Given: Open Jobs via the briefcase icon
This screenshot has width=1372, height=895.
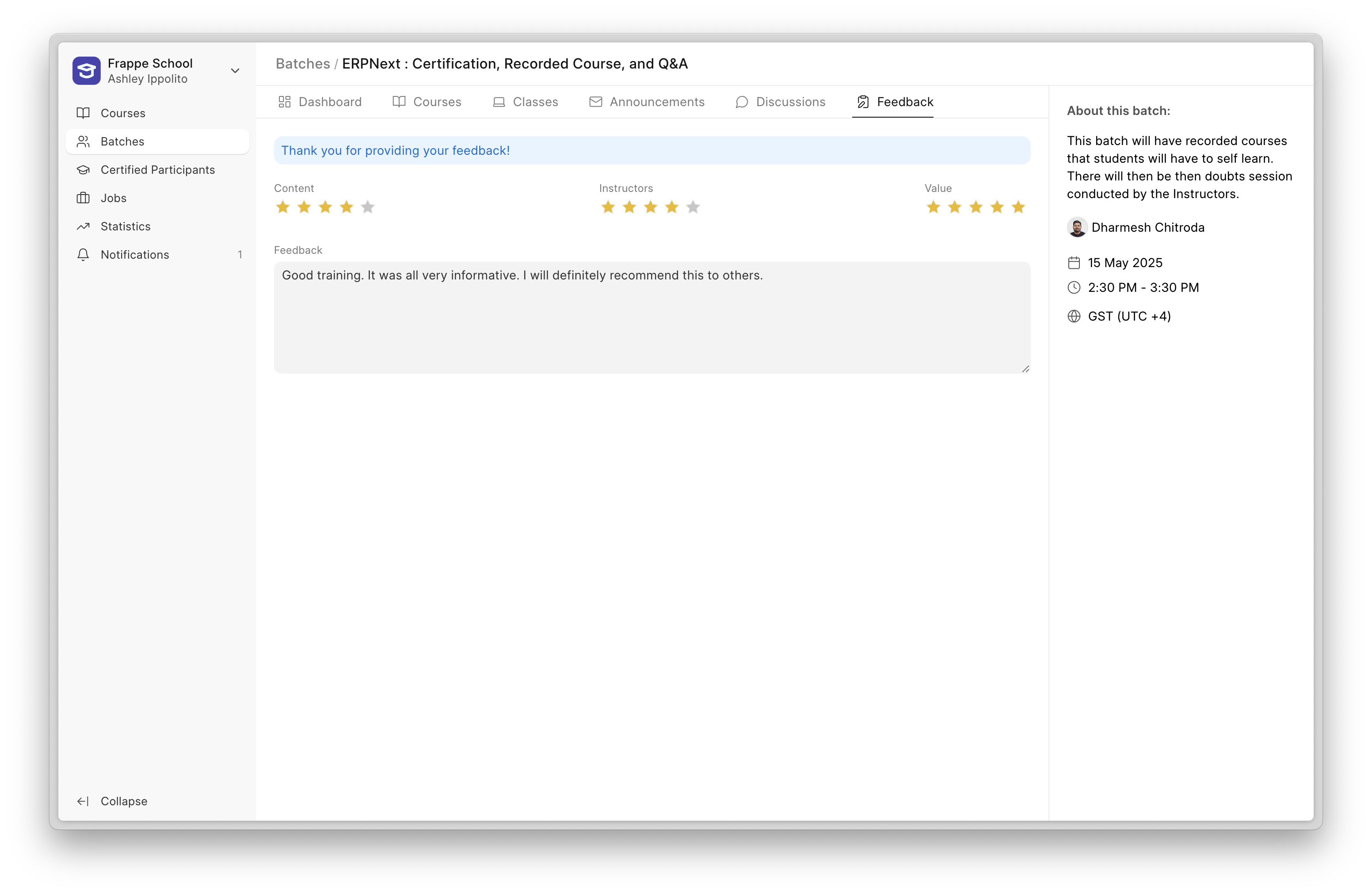Looking at the screenshot, I should 83,198.
